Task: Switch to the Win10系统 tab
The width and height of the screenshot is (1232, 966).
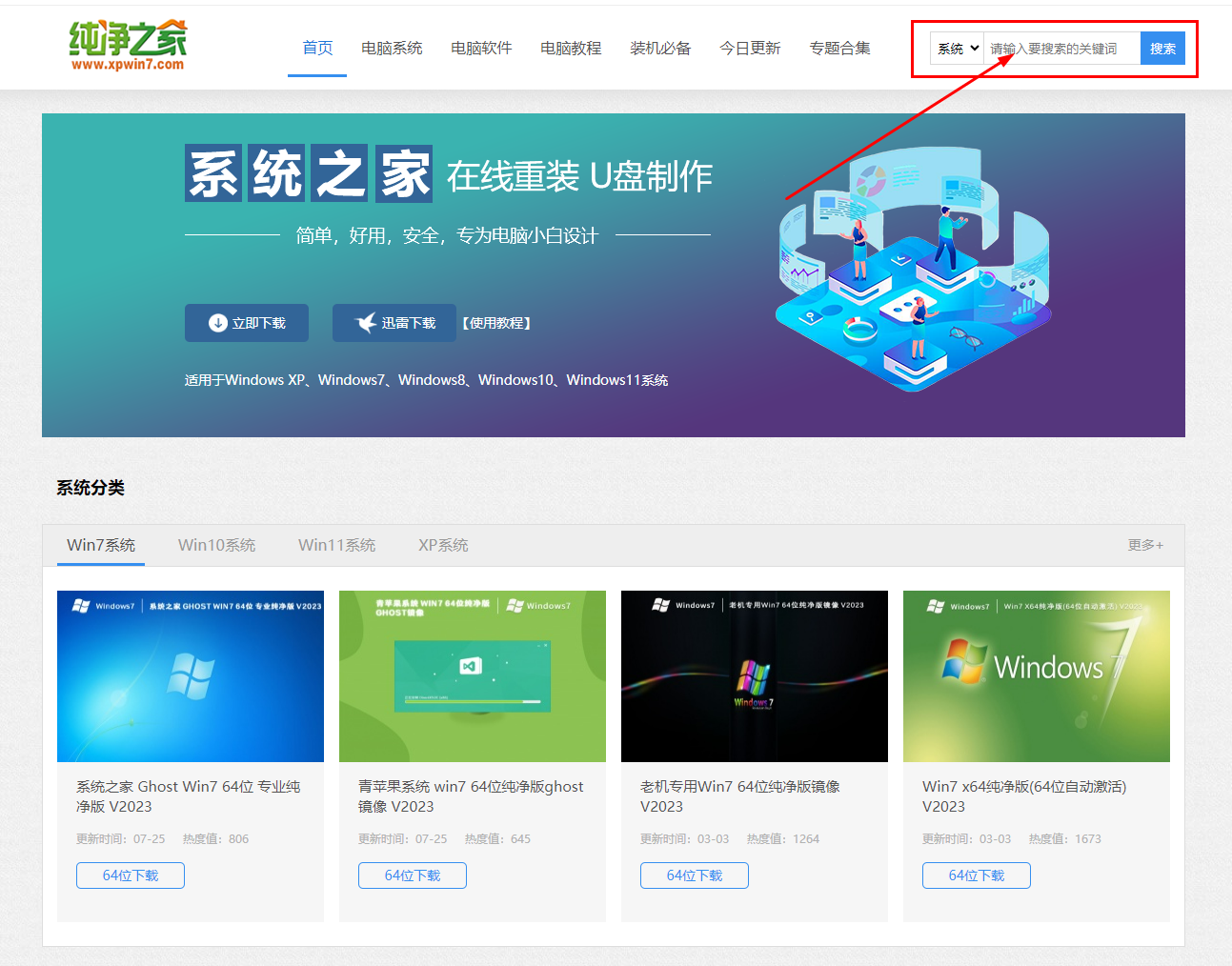Action: click(x=216, y=545)
